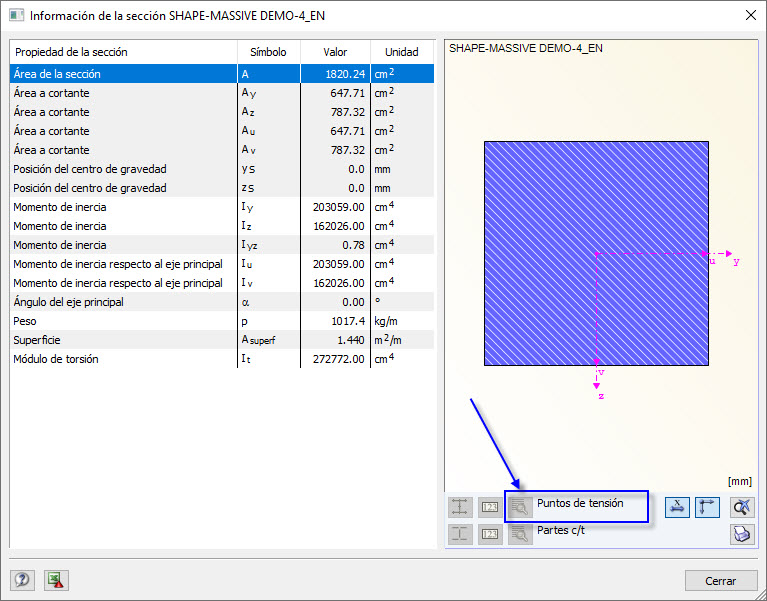This screenshot has width=767, height=601.
Task: Select 'Área a cortante' row with symbol Ay
Action: pyautogui.click(x=222, y=93)
